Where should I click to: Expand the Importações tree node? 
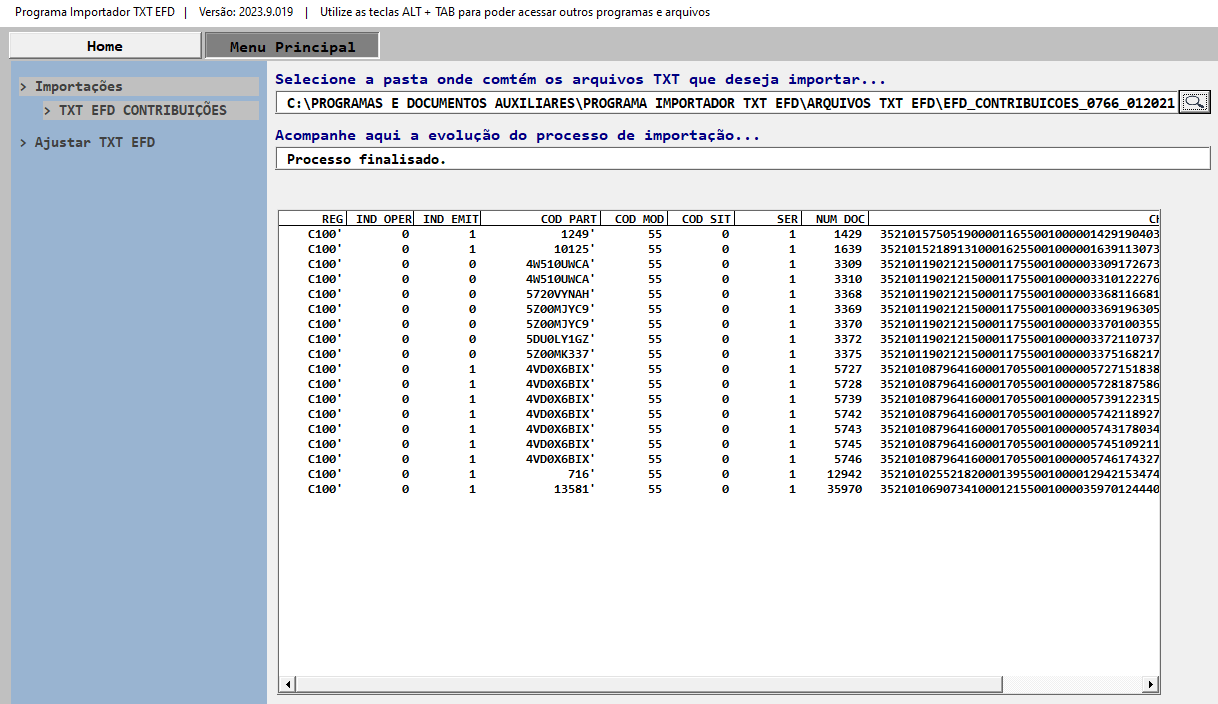[138, 86]
